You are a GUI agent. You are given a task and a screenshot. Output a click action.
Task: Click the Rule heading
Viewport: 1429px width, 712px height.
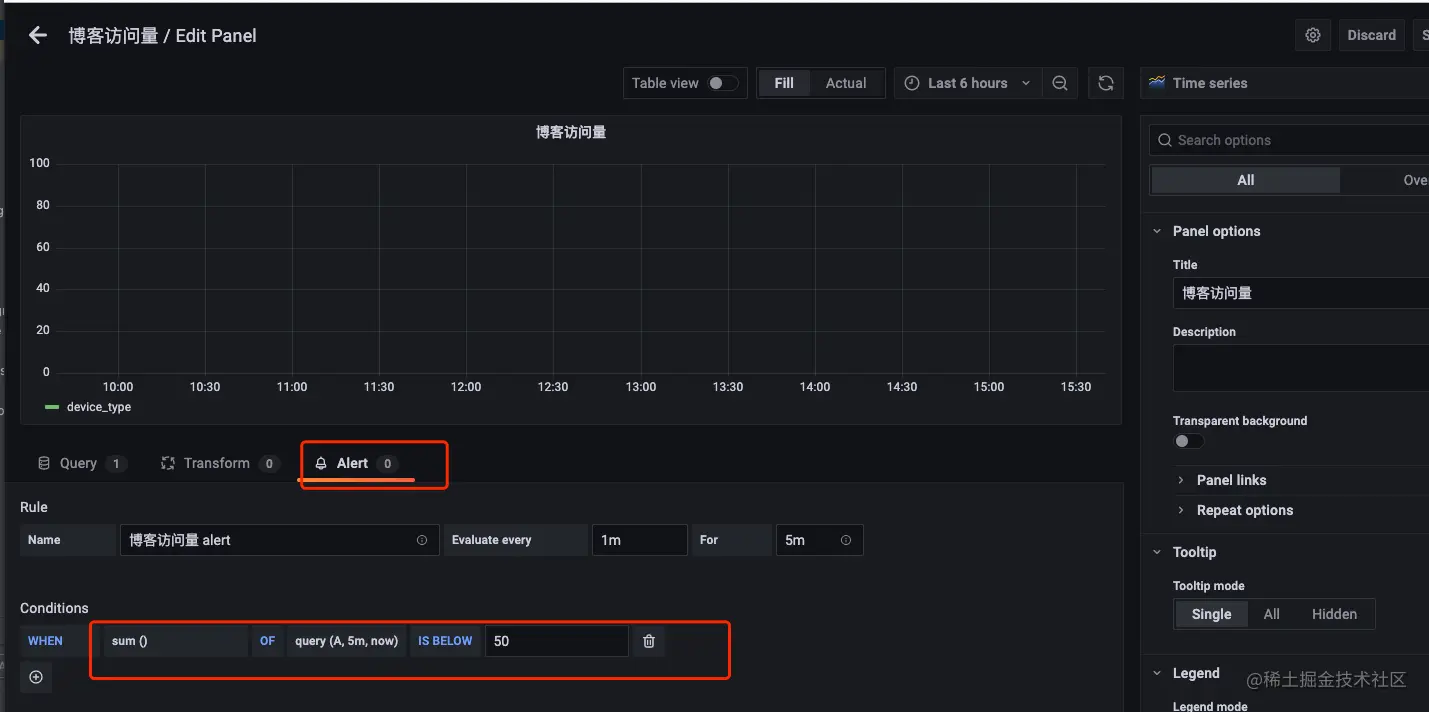point(34,507)
